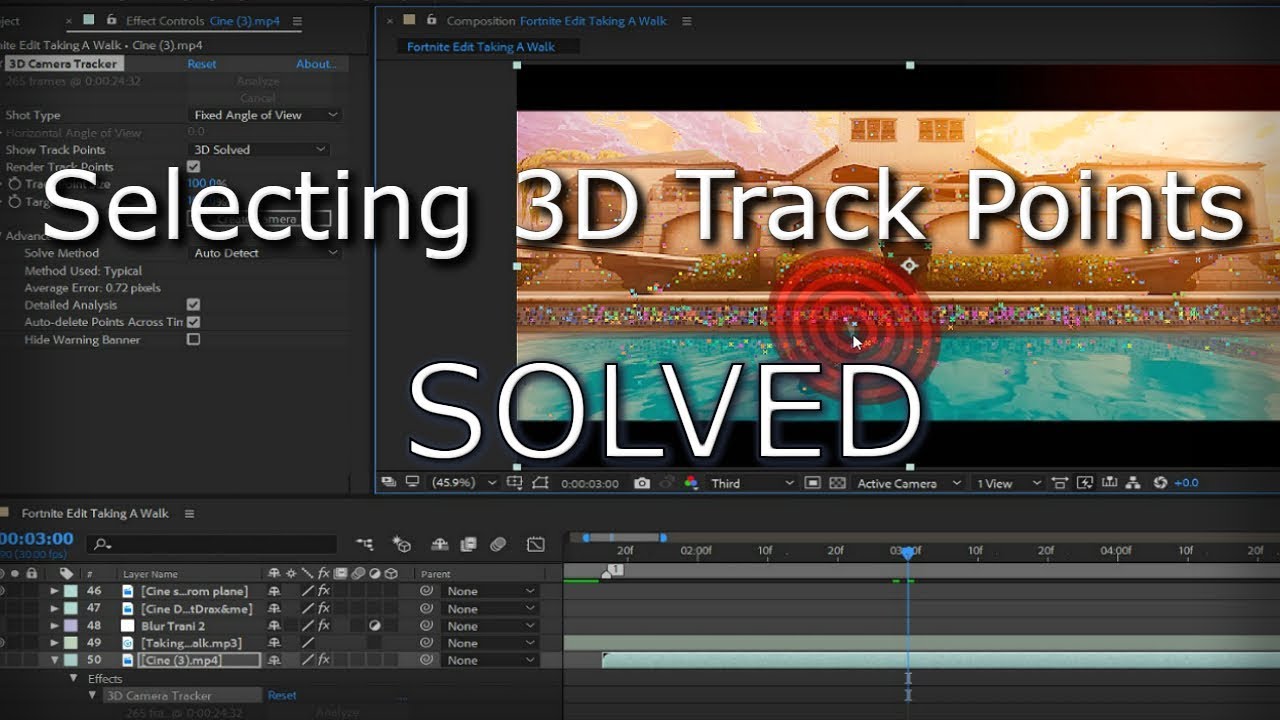1280x720 pixels.
Task: Toggle pixel aspect ratio correction icon
Action: click(1059, 483)
